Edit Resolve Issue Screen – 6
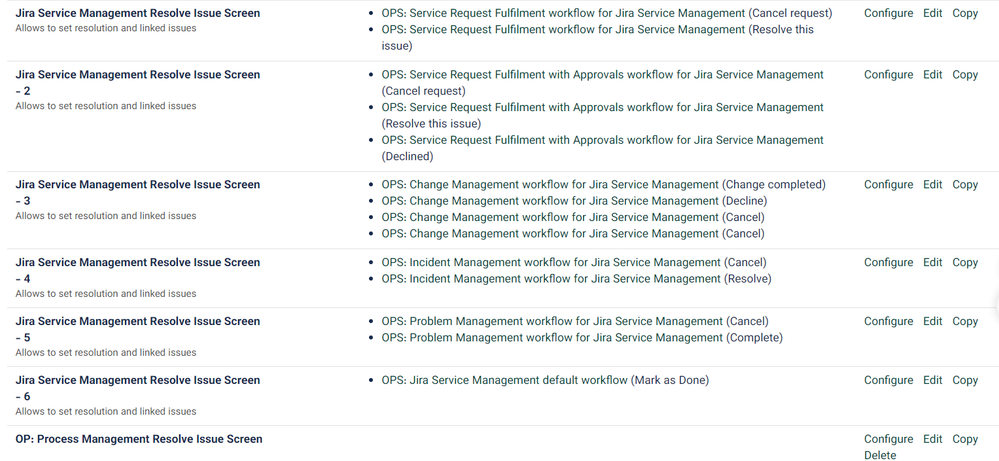Image resolution: width=999 pixels, height=461 pixels. point(932,380)
